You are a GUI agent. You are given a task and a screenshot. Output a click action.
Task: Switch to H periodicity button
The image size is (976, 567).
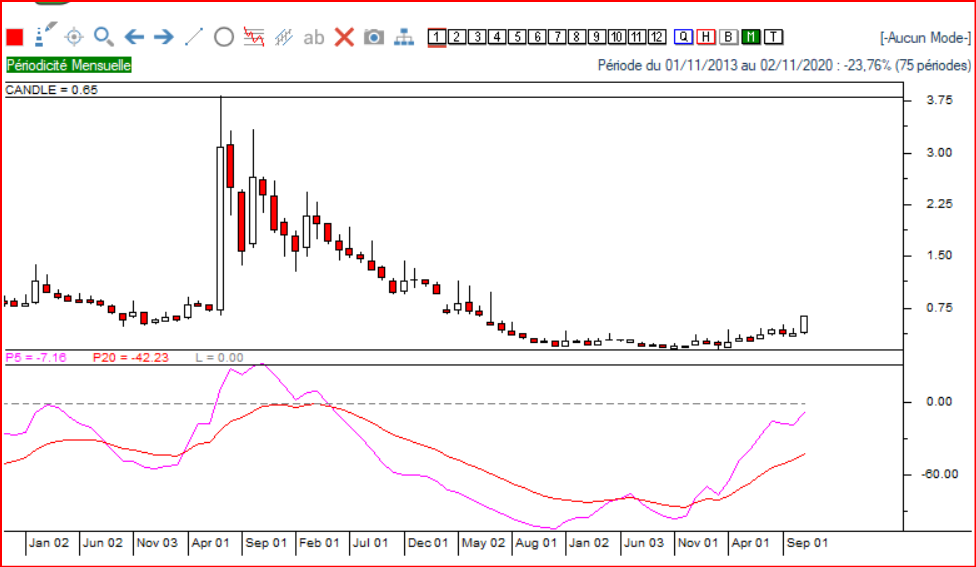(x=706, y=37)
